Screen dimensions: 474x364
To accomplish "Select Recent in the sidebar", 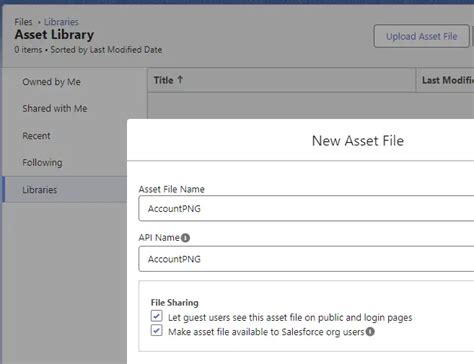I will [x=36, y=136].
